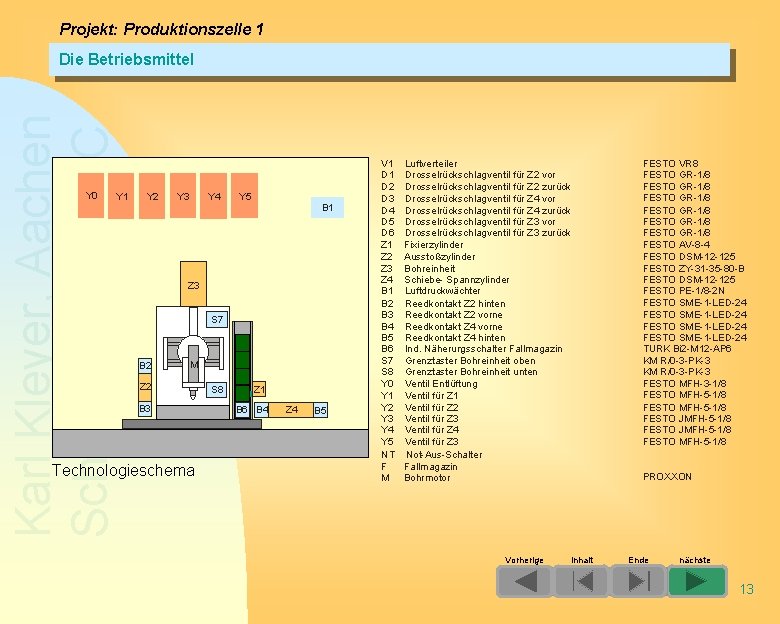Click the 'Ventil für Z1' entry
The height and width of the screenshot is (624, 780).
coord(431,396)
